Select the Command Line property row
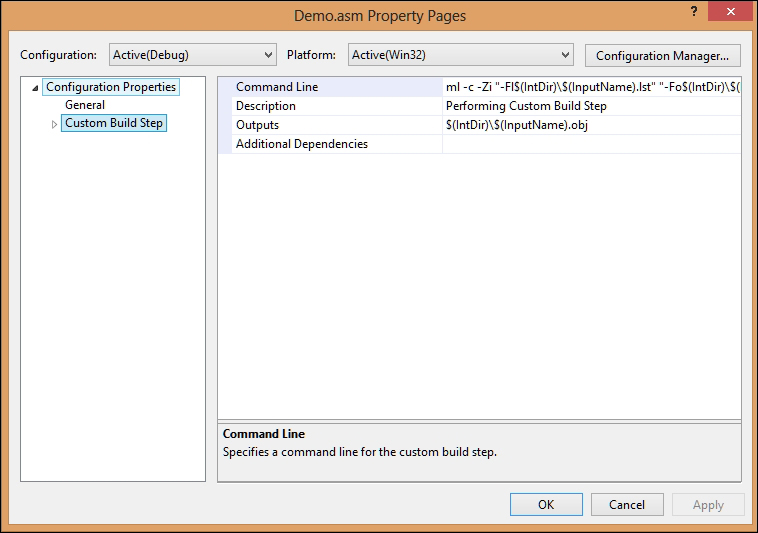 pyautogui.click(x=277, y=87)
